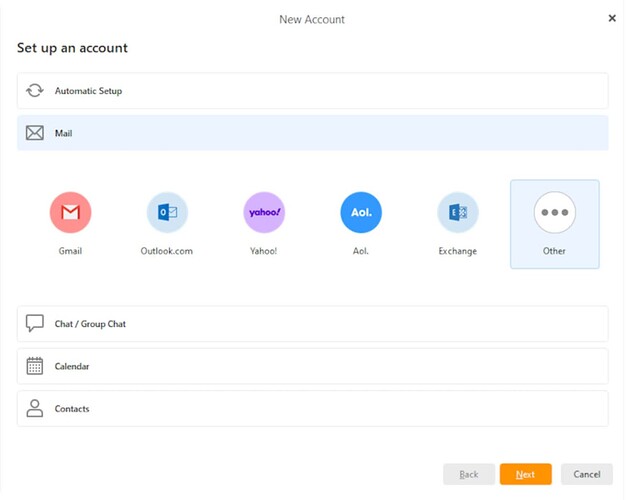Click the Chat speech bubble icon
The image size is (630, 500).
tap(35, 324)
